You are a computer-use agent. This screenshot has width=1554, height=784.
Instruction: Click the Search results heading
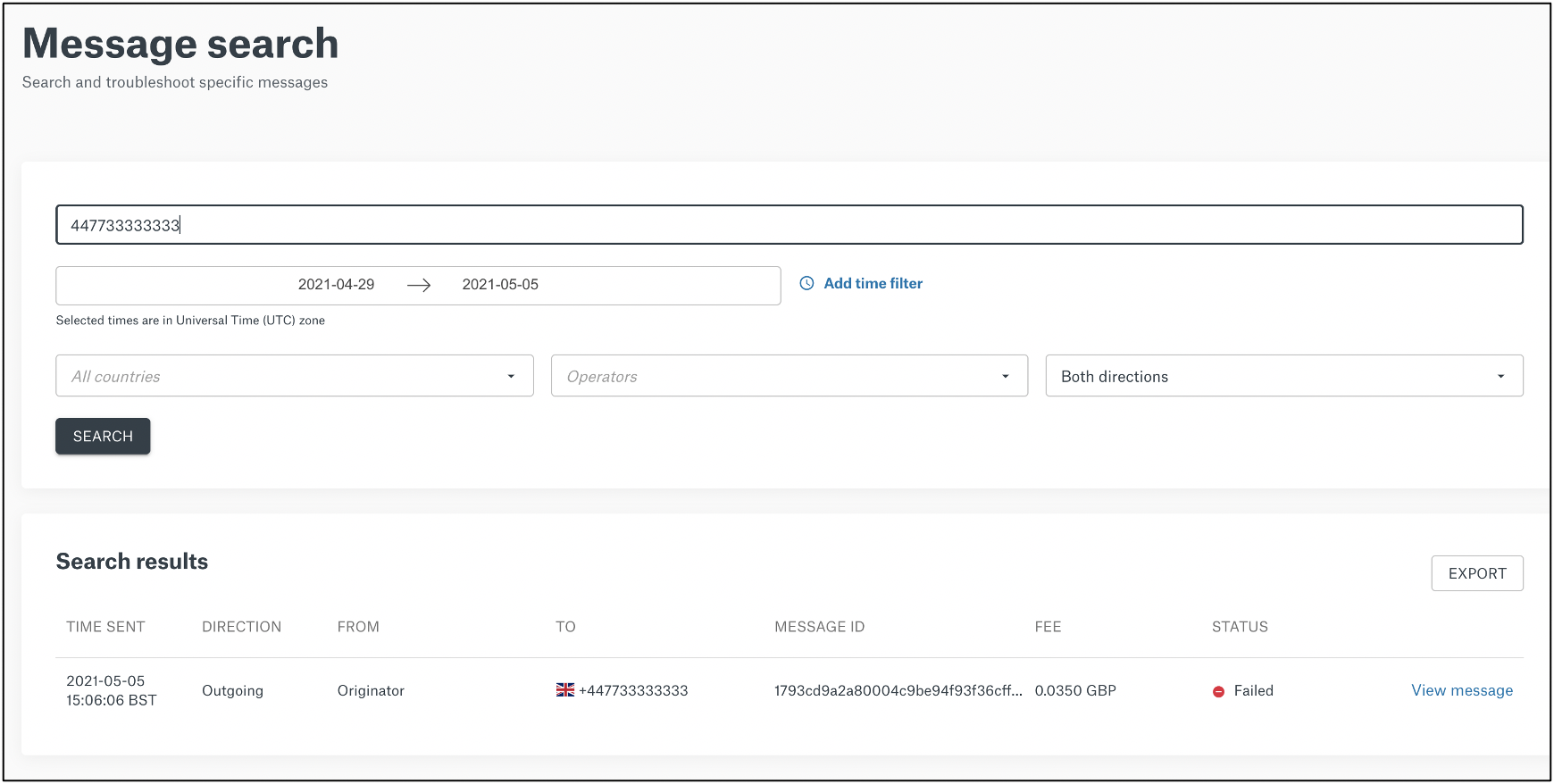point(132,561)
